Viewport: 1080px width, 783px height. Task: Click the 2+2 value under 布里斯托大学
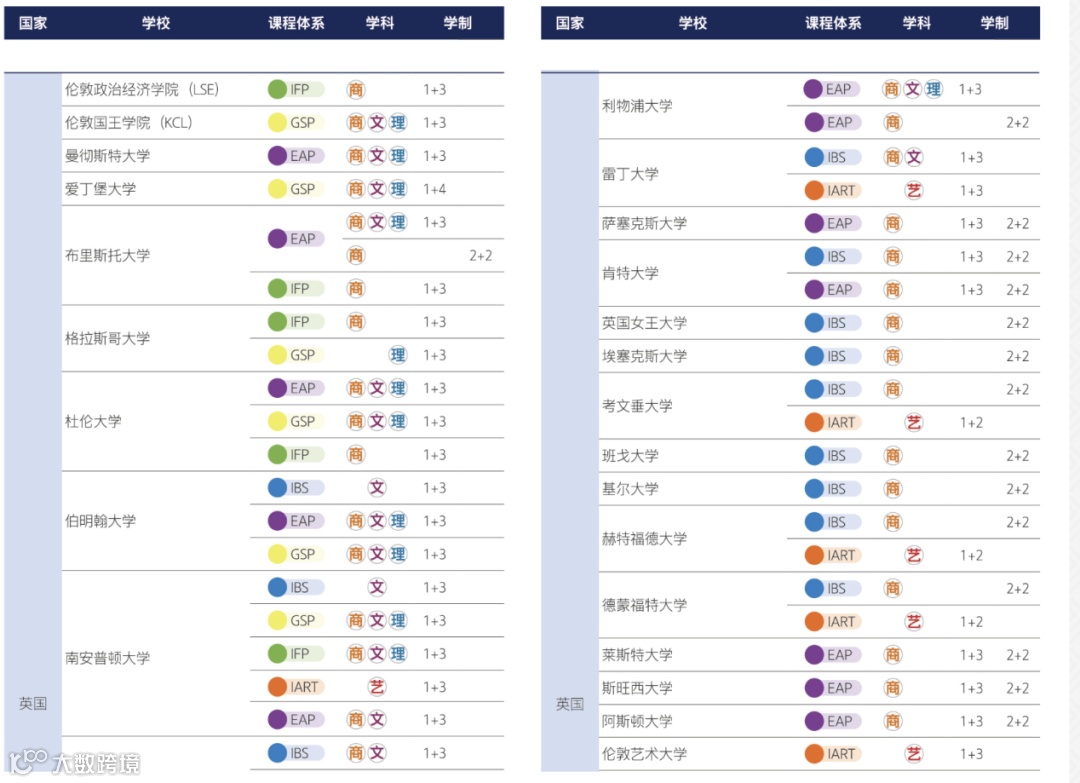[x=480, y=255]
